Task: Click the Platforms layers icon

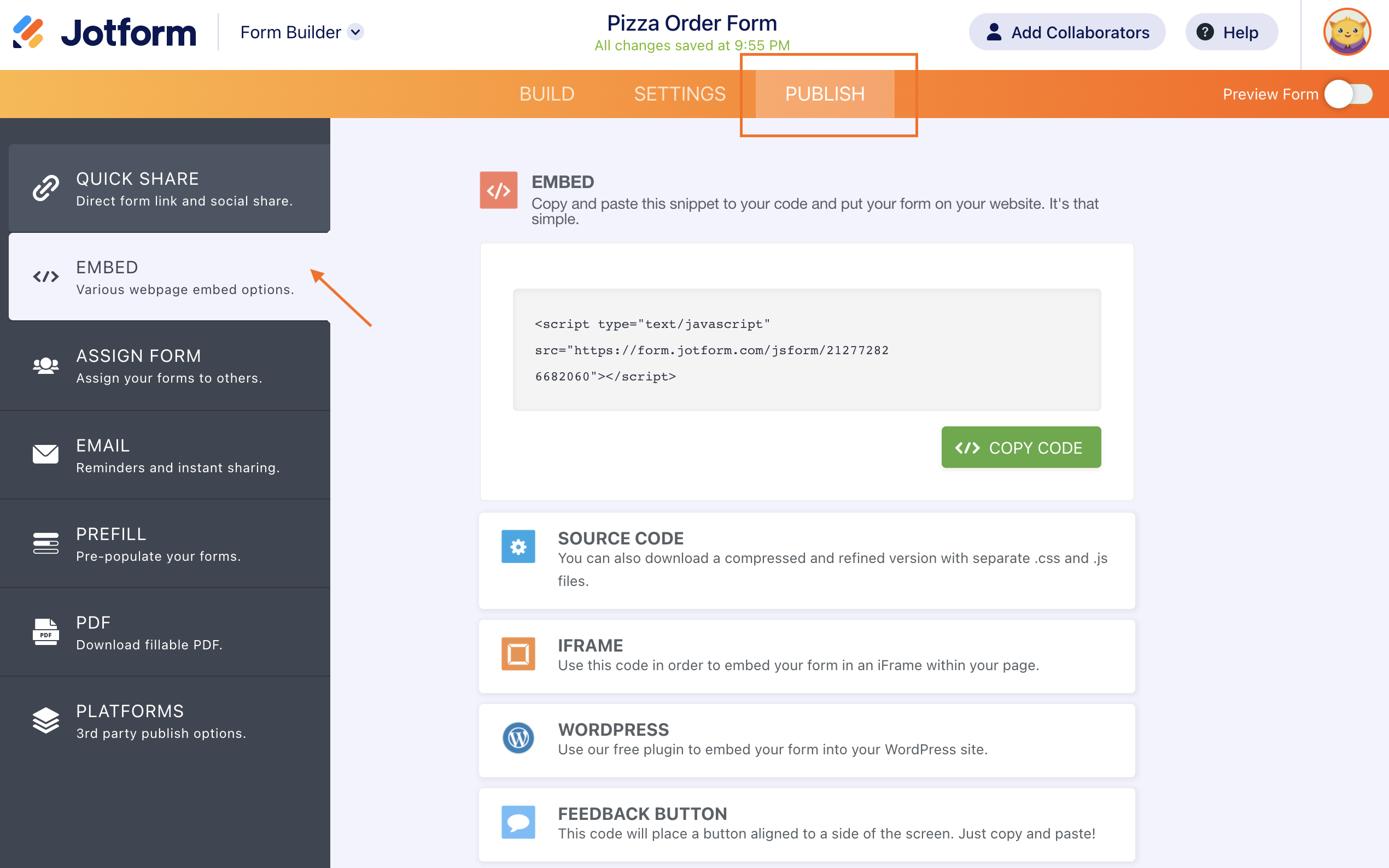Action: (x=45, y=720)
